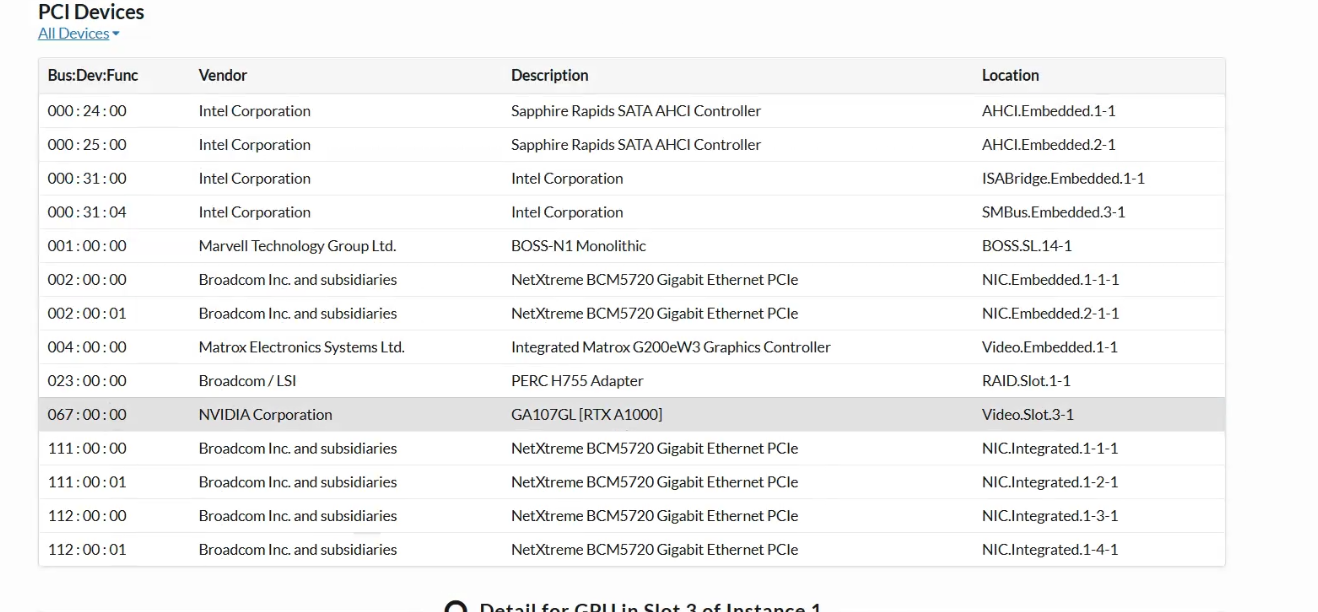Select the NVIDIA Corporation vendor cell

[x=265, y=415]
